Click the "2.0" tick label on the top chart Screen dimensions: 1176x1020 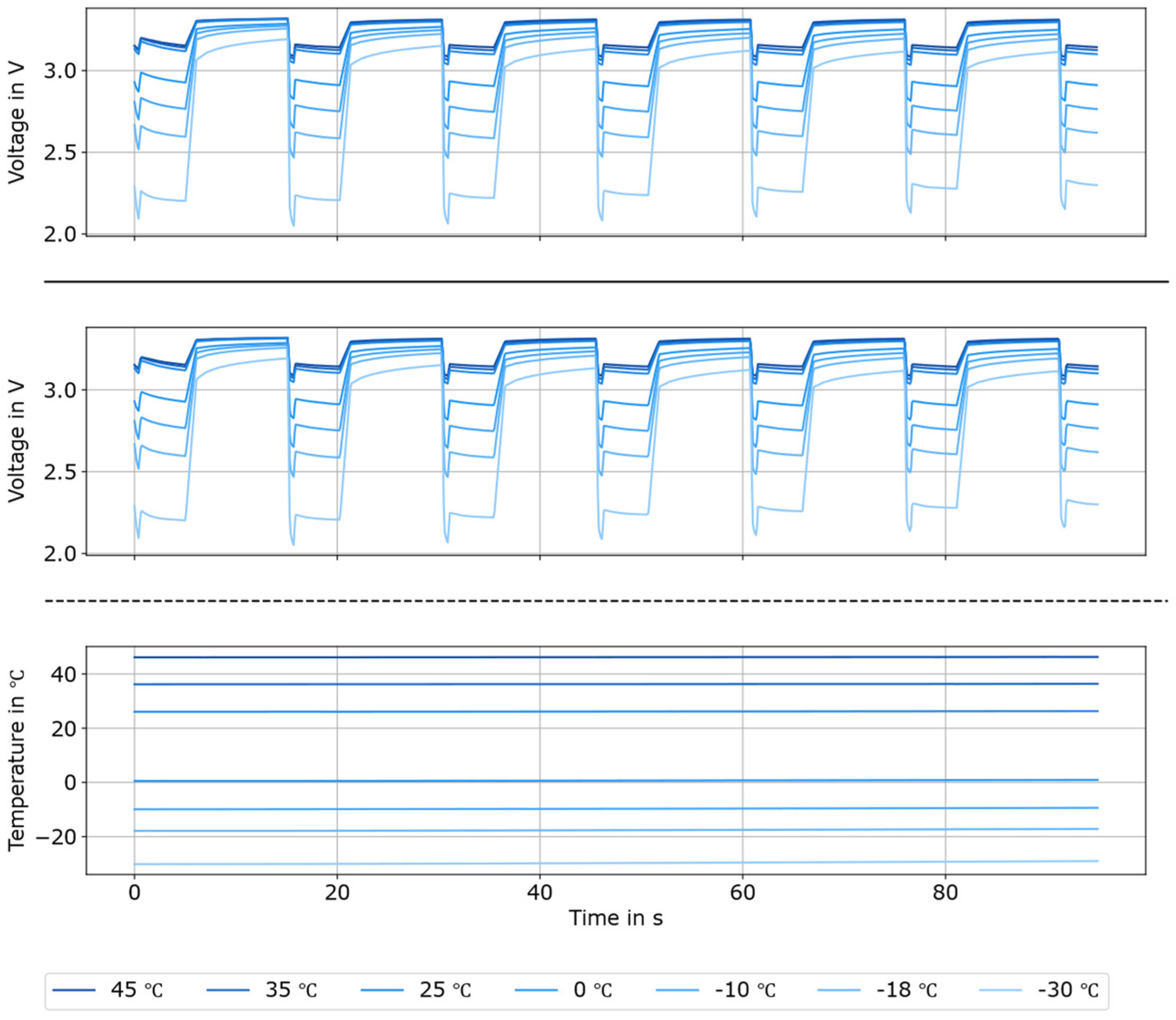[60, 234]
